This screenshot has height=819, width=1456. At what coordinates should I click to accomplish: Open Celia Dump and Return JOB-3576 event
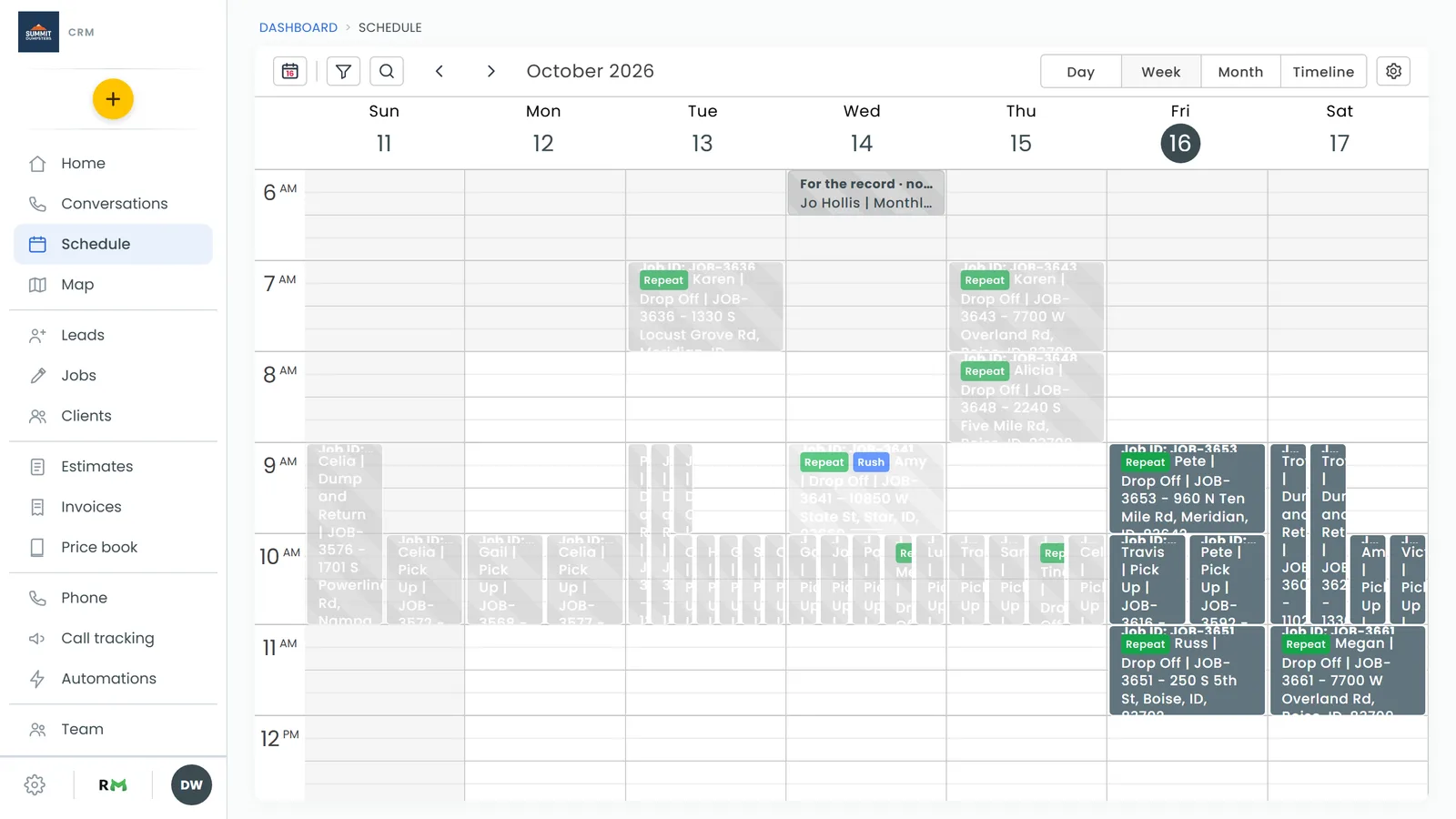[344, 534]
